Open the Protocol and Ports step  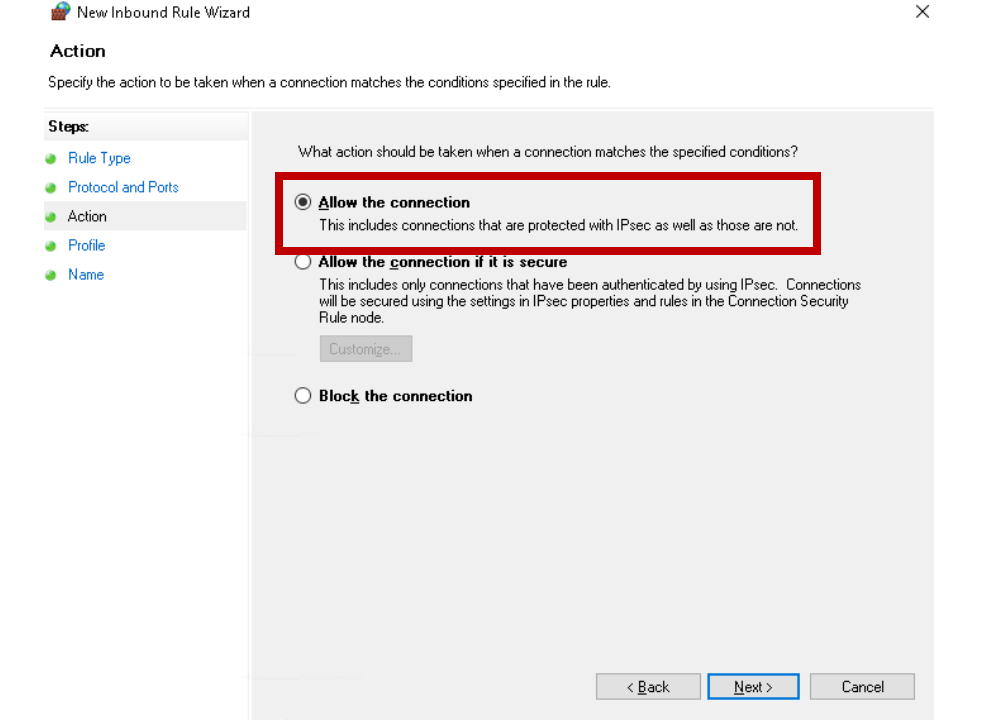tap(123, 187)
